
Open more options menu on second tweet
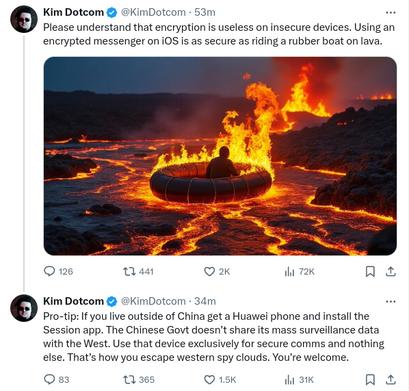point(391,301)
